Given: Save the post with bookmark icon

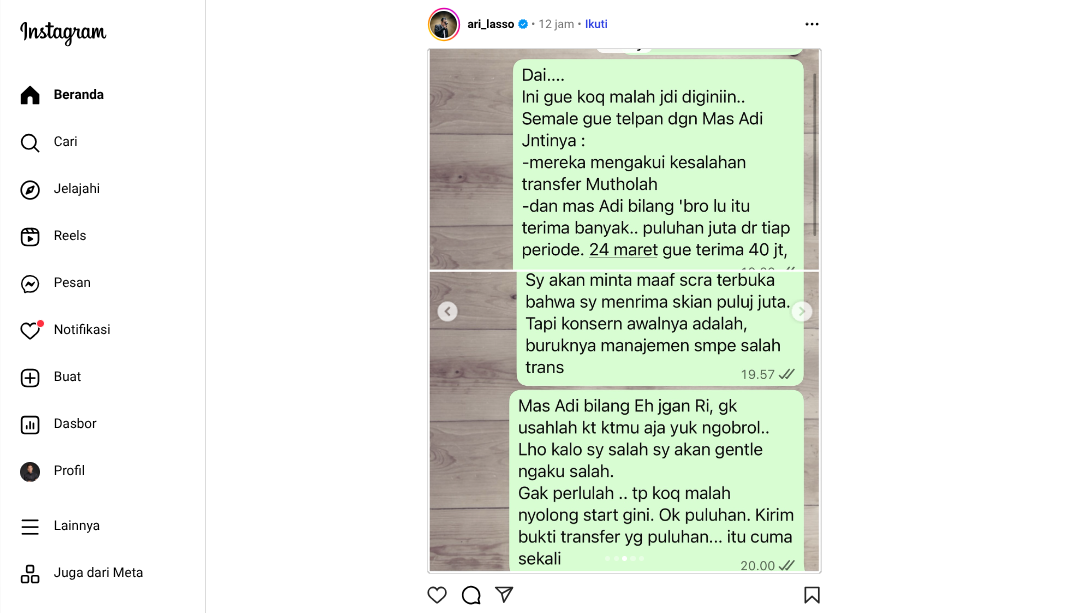Looking at the screenshot, I should point(812,595).
